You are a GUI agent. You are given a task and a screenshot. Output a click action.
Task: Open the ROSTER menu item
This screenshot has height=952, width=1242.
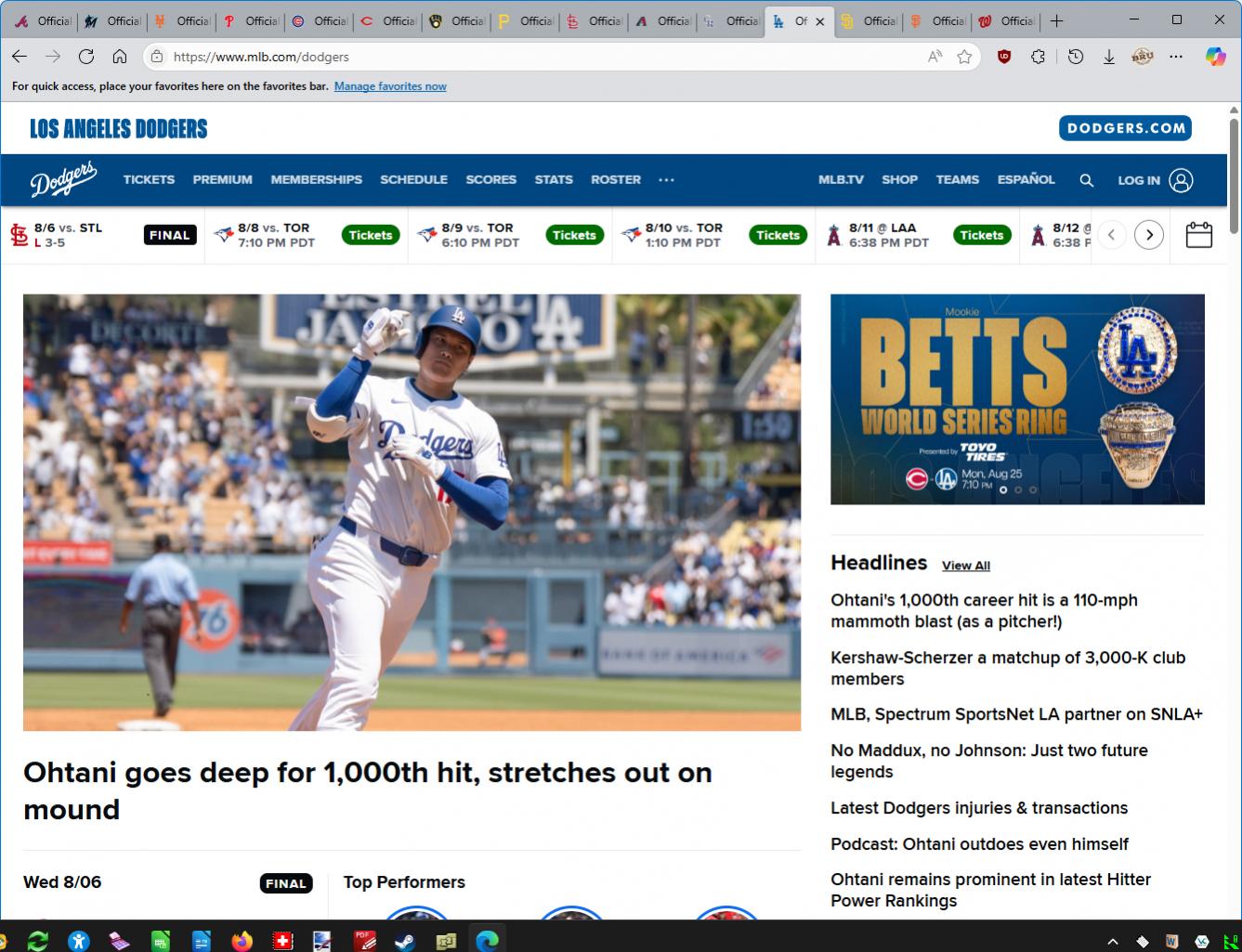tap(615, 180)
